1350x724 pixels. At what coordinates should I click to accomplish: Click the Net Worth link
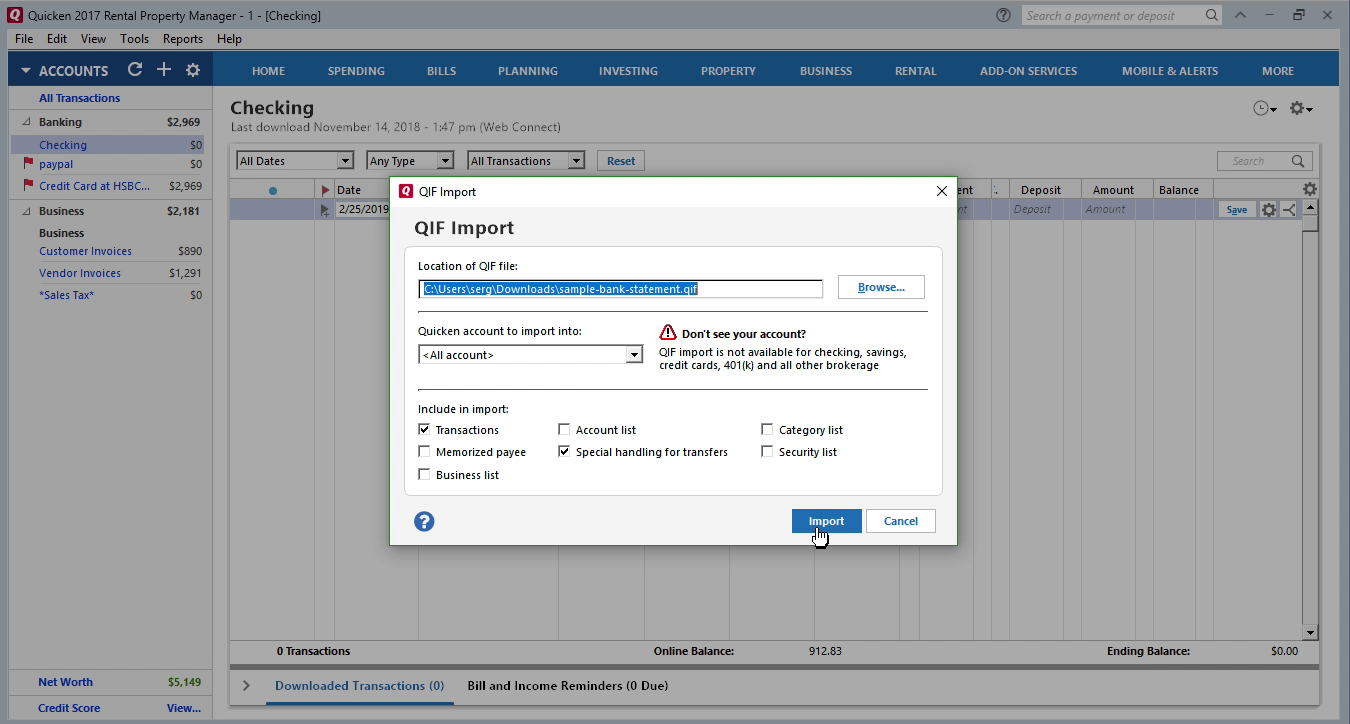click(65, 682)
